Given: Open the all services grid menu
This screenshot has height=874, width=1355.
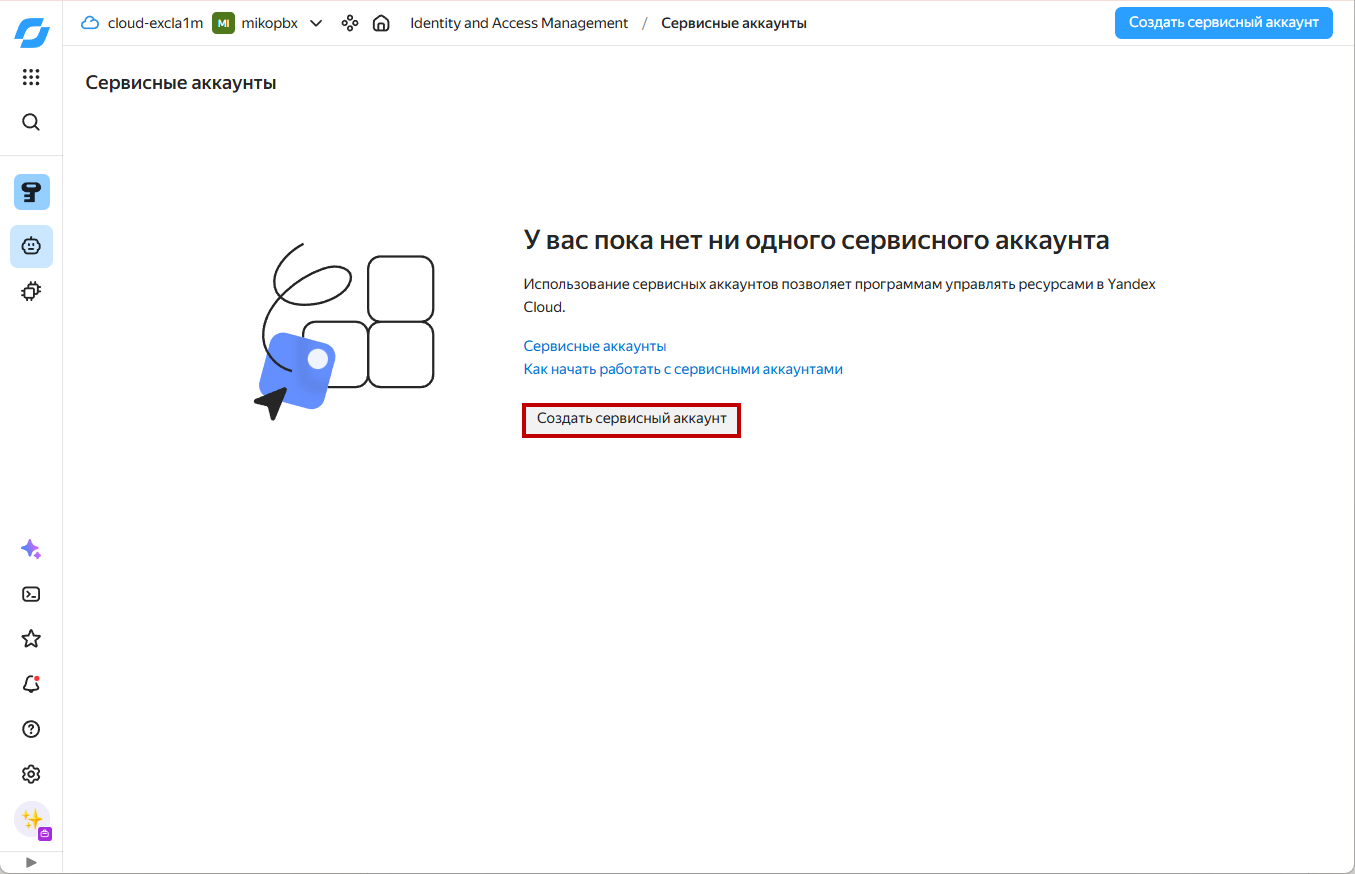Looking at the screenshot, I should [x=31, y=77].
